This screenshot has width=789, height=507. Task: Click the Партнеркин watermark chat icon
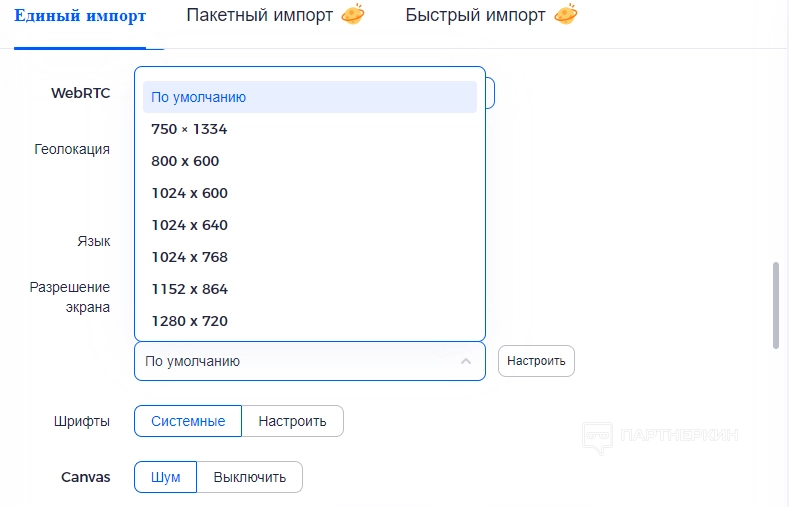pyautogui.click(x=597, y=436)
